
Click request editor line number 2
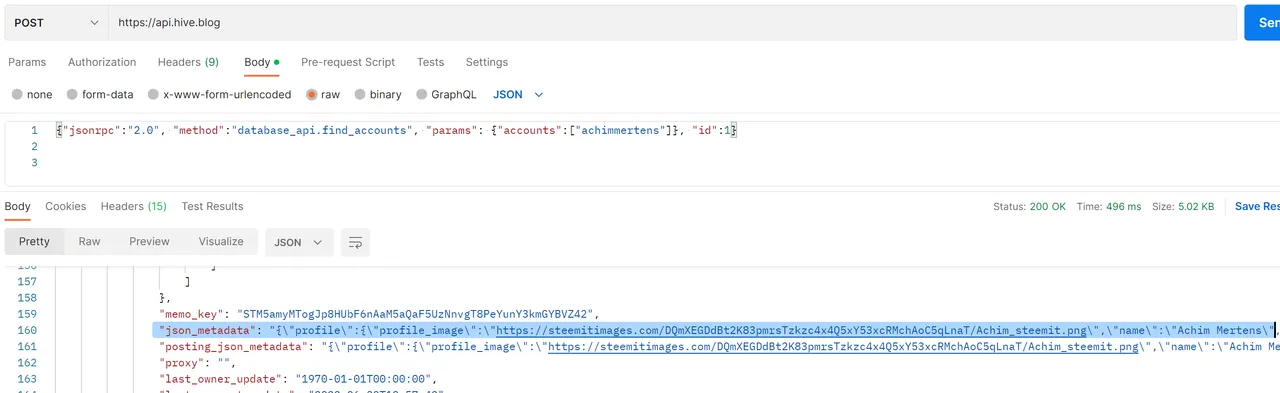pyautogui.click(x=35, y=146)
